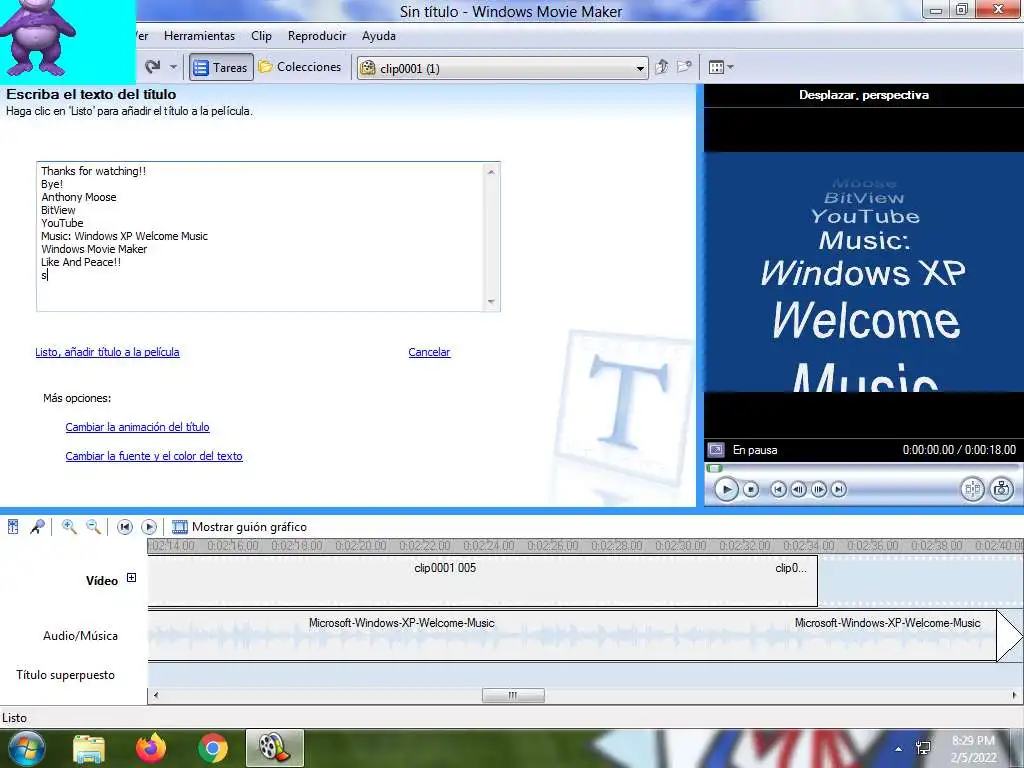Click 'Cambiar la animación del título' link
The image size is (1024, 768).
pos(137,427)
